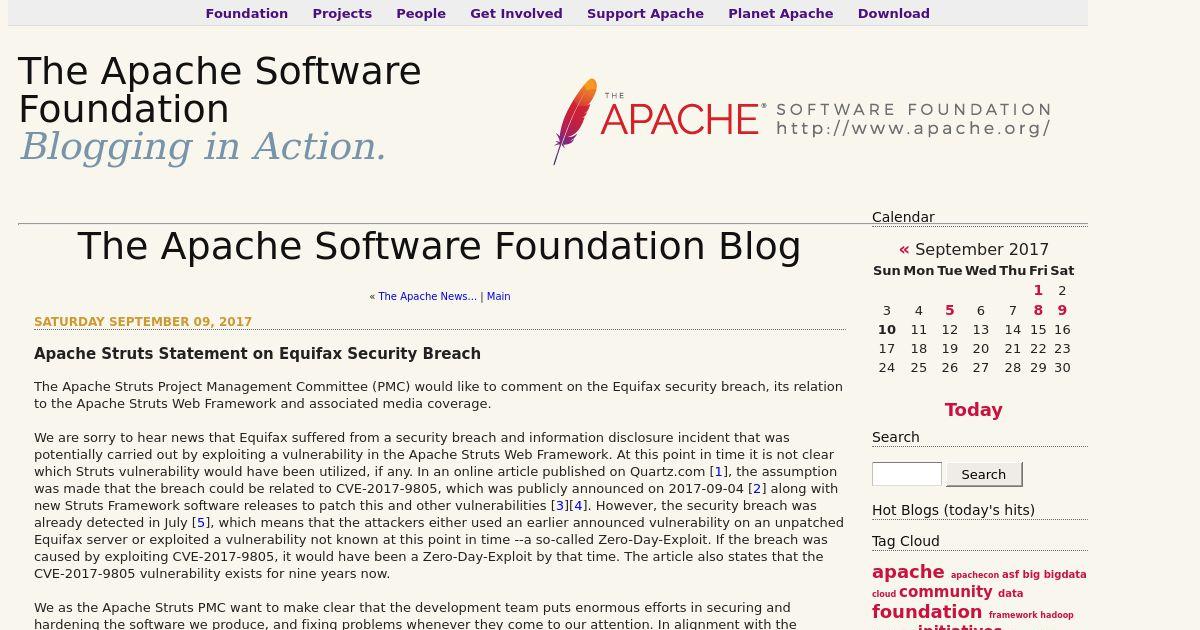Open the foundation tag

click(x=927, y=612)
